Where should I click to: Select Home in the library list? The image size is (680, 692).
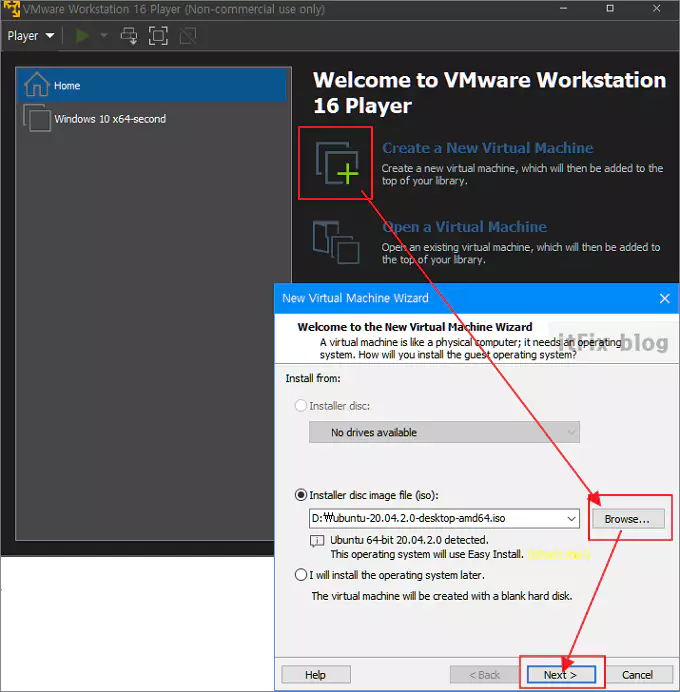point(151,85)
